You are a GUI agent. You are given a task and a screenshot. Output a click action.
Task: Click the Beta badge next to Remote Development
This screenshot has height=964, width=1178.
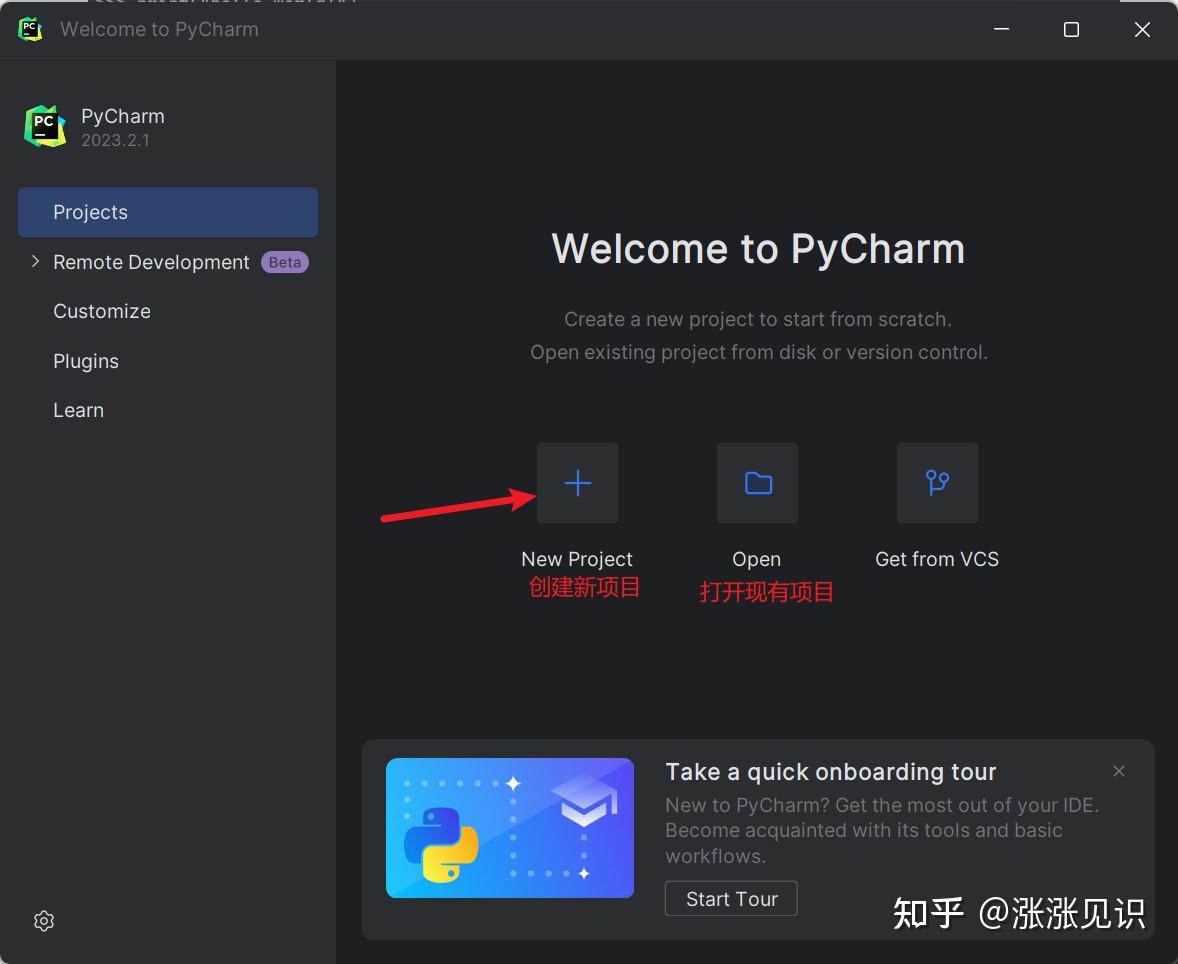(284, 262)
